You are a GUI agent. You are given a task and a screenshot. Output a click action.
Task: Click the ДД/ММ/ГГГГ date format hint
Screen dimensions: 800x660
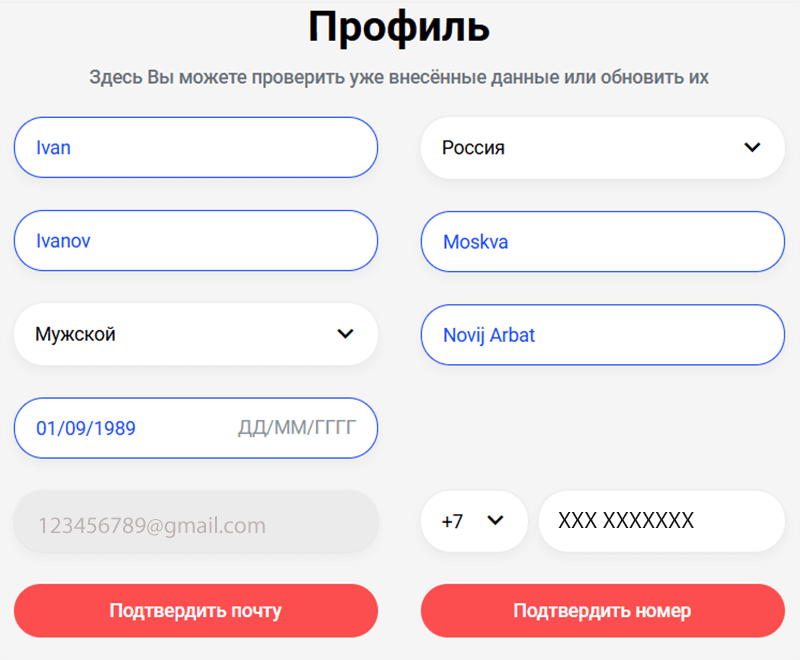point(297,427)
